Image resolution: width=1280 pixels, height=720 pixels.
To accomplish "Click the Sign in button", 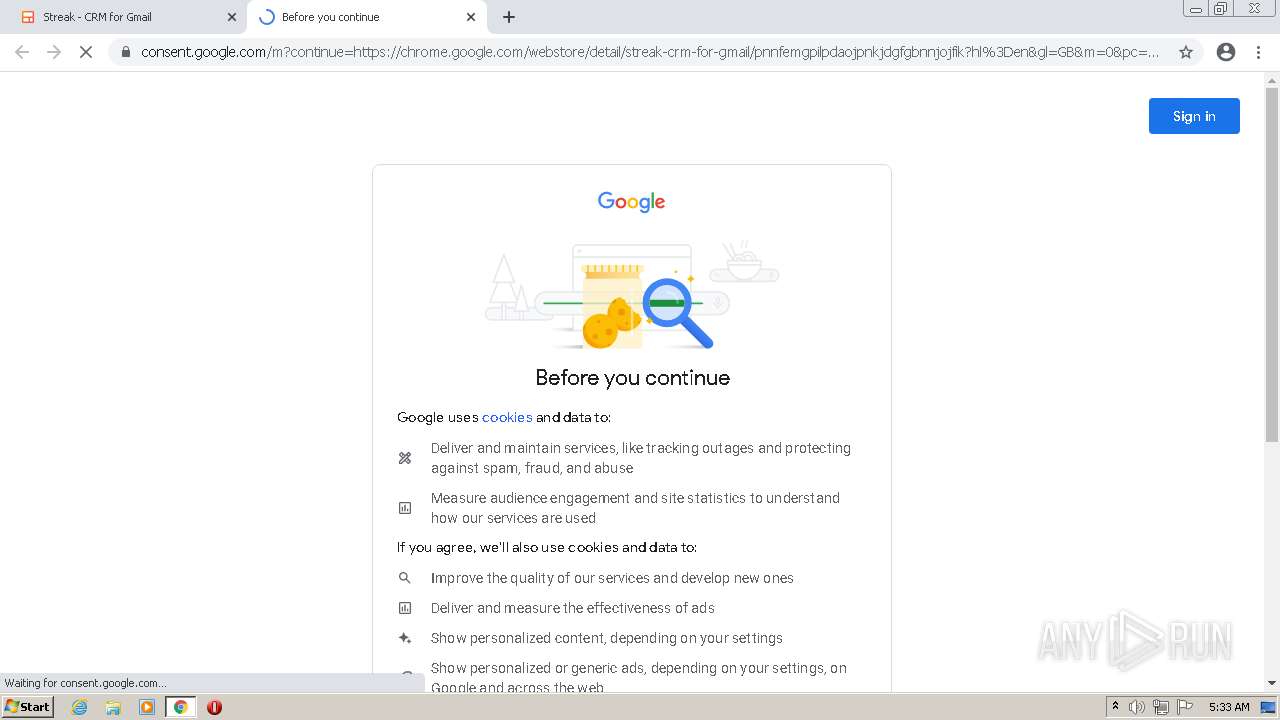I will coord(1194,116).
